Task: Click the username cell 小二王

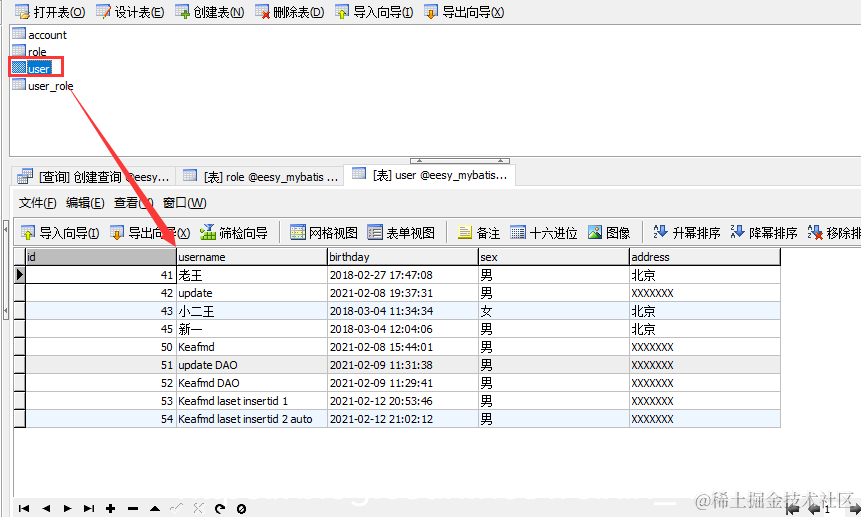Action: point(251,311)
